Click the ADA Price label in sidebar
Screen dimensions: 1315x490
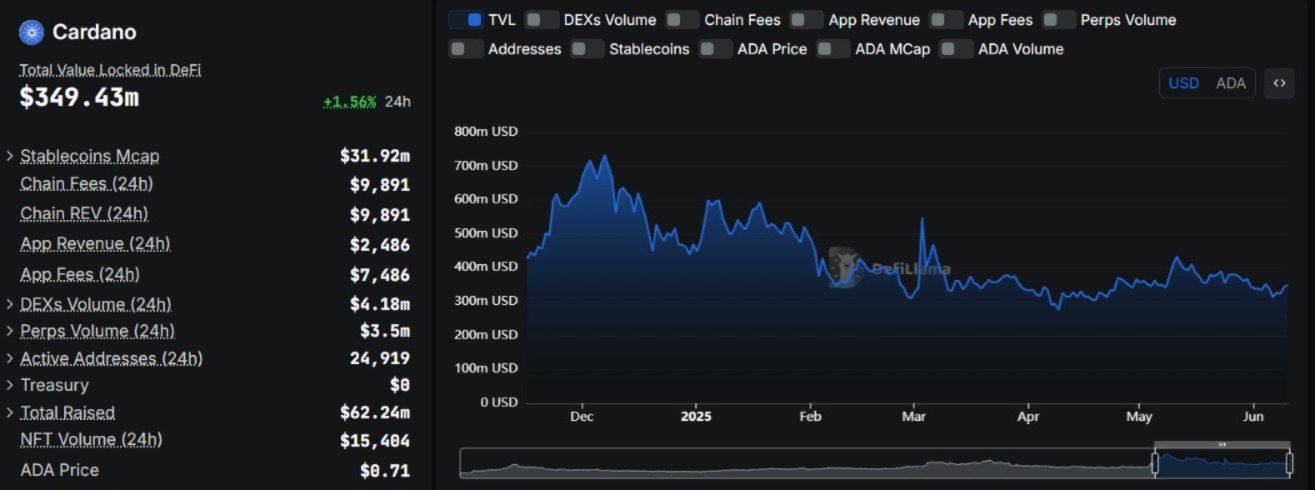(59, 470)
